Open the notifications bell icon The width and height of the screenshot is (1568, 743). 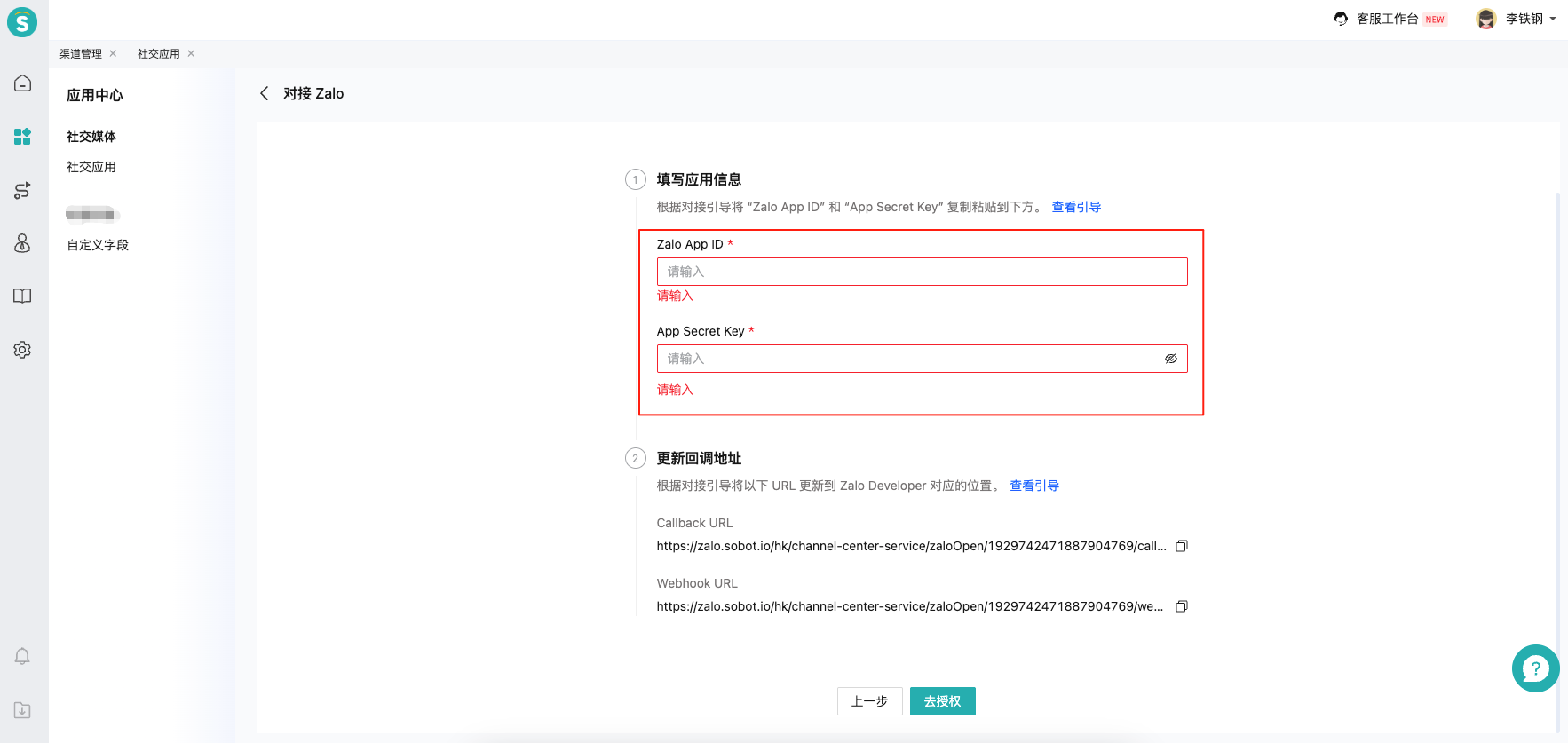(x=22, y=656)
